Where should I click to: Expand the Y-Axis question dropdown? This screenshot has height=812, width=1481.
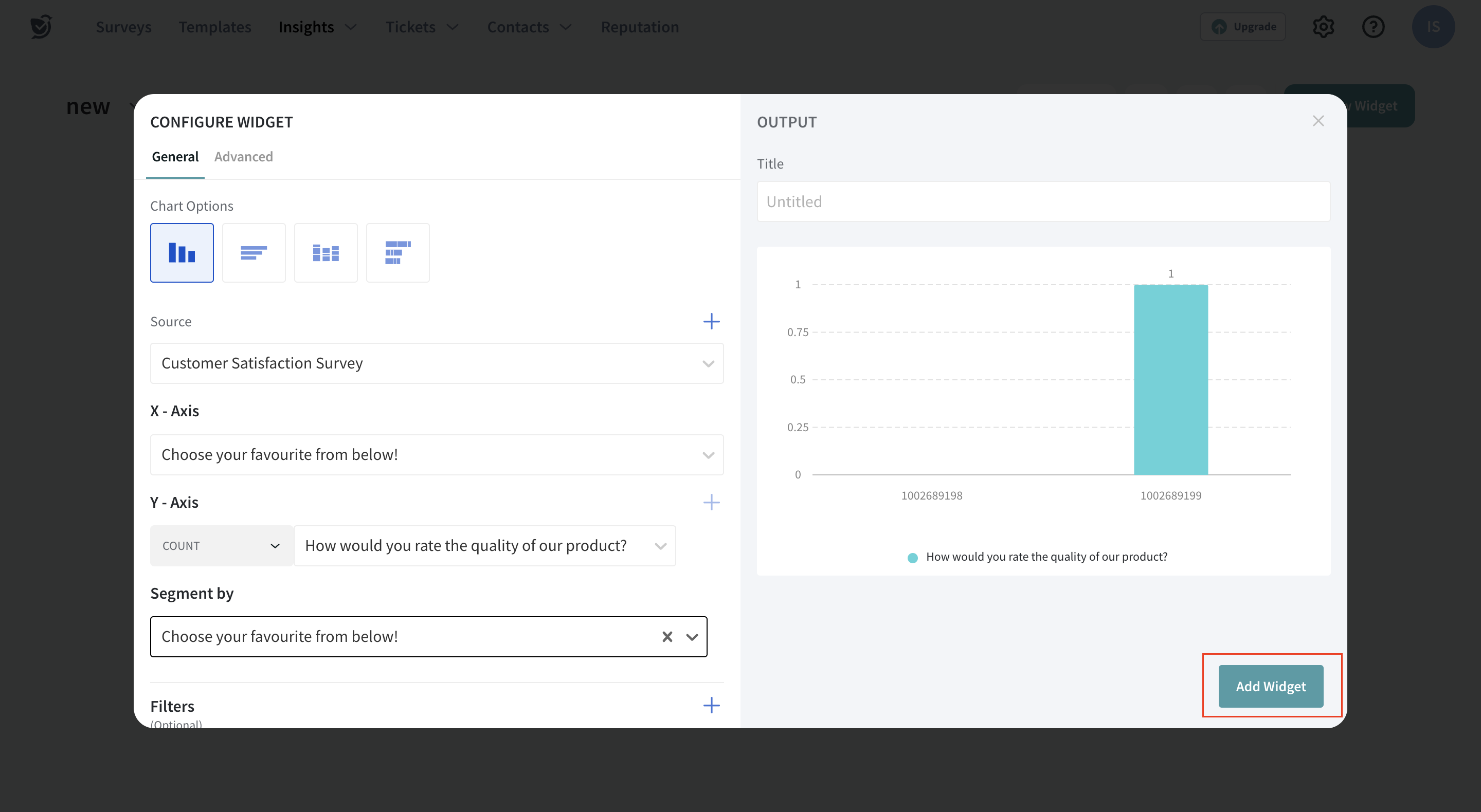[484, 546]
